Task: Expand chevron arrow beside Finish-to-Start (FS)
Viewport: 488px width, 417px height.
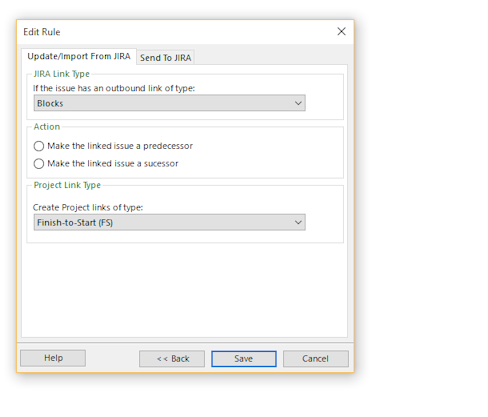Action: pyautogui.click(x=298, y=222)
